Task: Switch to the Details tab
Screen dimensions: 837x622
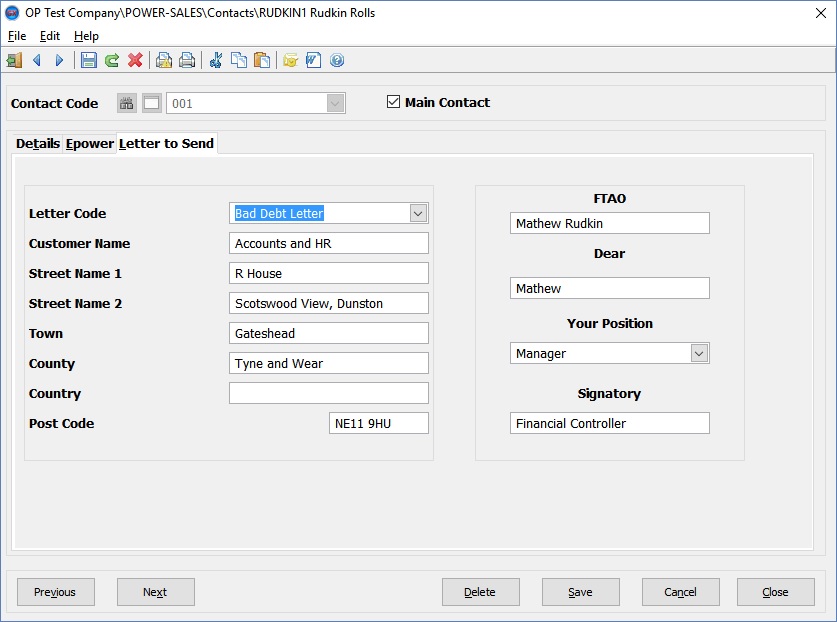Action: point(37,144)
